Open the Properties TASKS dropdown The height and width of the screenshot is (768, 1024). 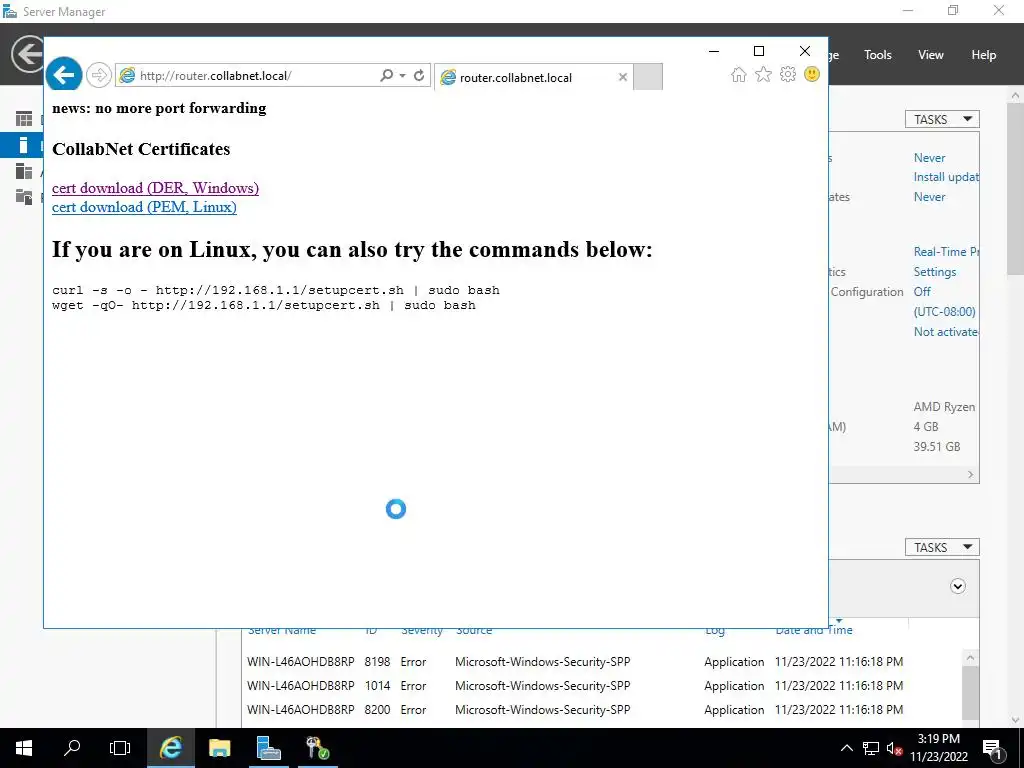click(942, 120)
